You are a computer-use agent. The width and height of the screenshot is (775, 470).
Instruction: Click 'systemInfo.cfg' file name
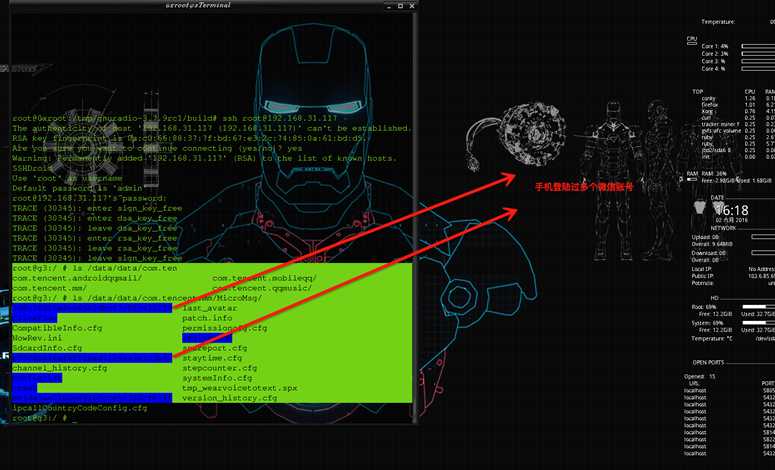pos(217,378)
